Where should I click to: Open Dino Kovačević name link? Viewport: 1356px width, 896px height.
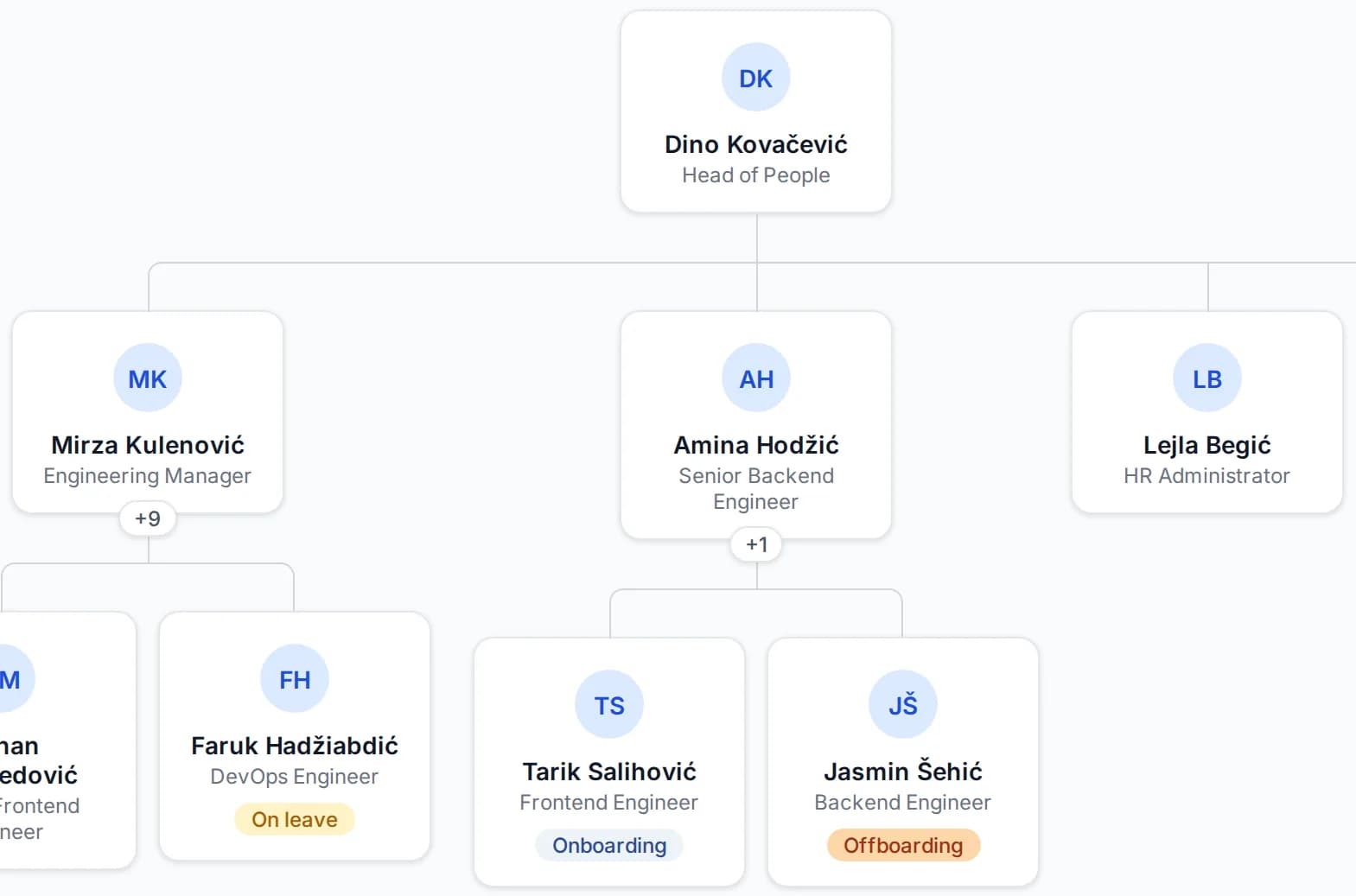756,144
